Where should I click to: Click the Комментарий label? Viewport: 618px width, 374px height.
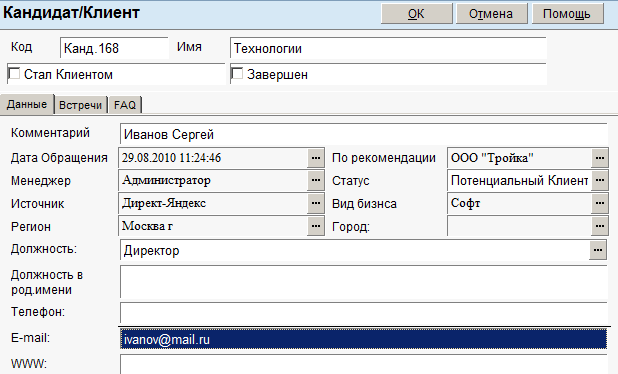pyautogui.click(x=50, y=133)
